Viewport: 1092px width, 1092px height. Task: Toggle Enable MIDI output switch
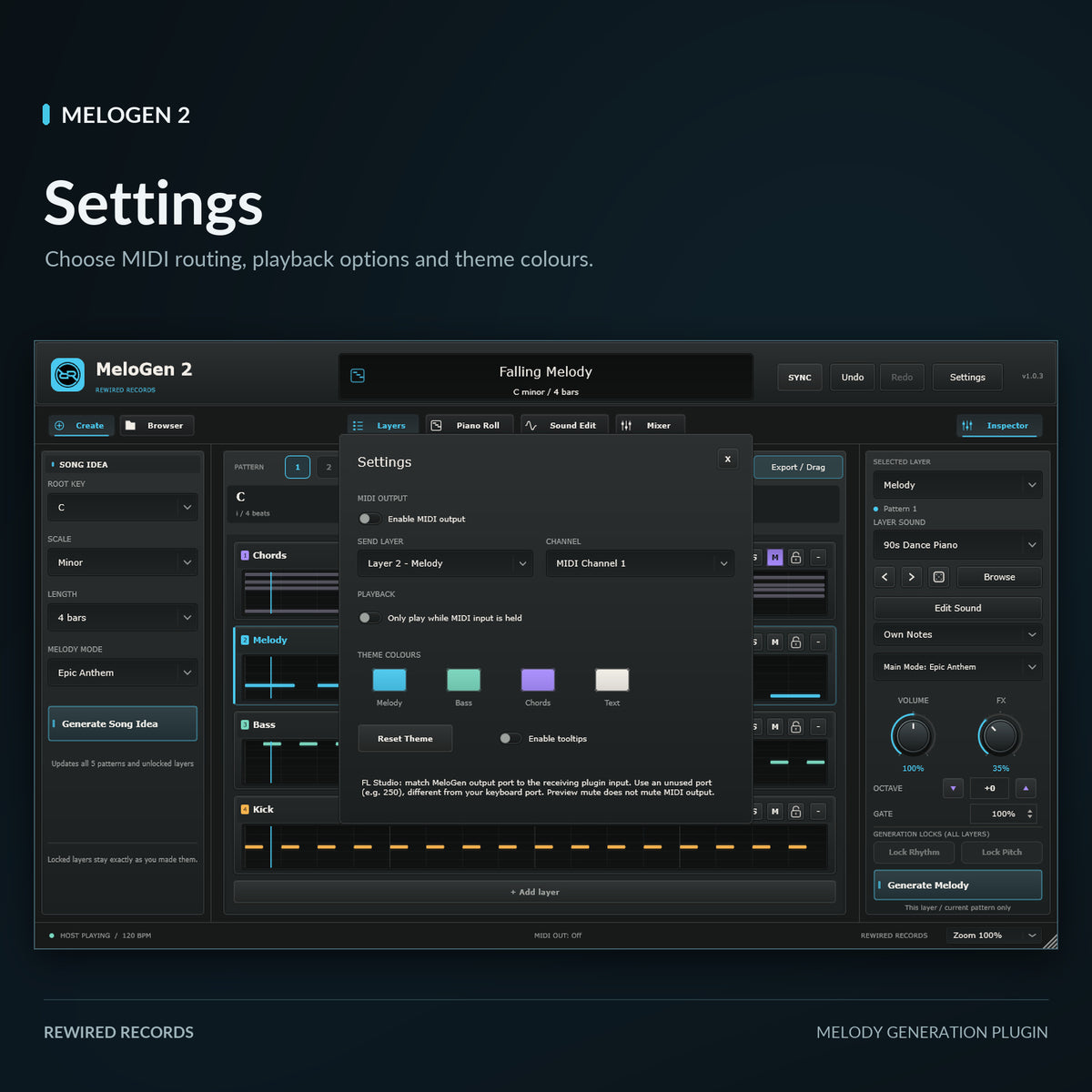(x=369, y=519)
